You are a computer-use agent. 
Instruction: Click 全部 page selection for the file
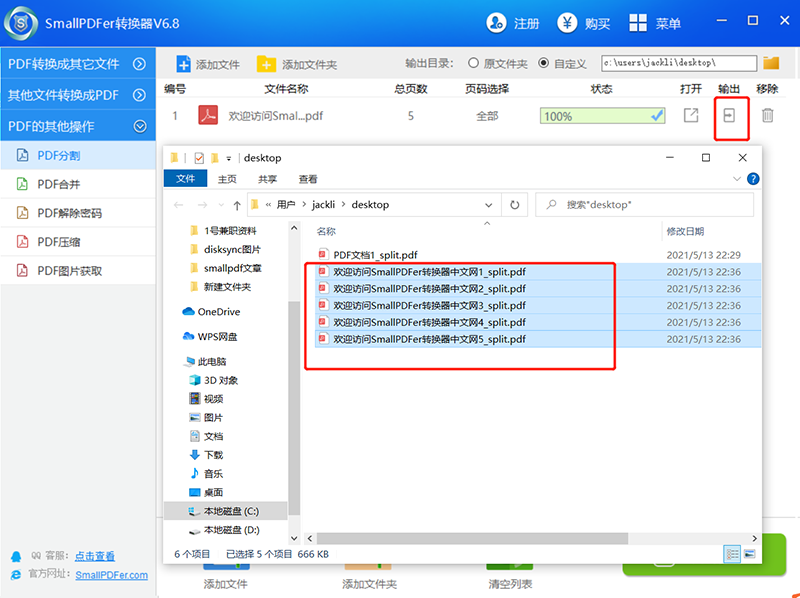487,116
